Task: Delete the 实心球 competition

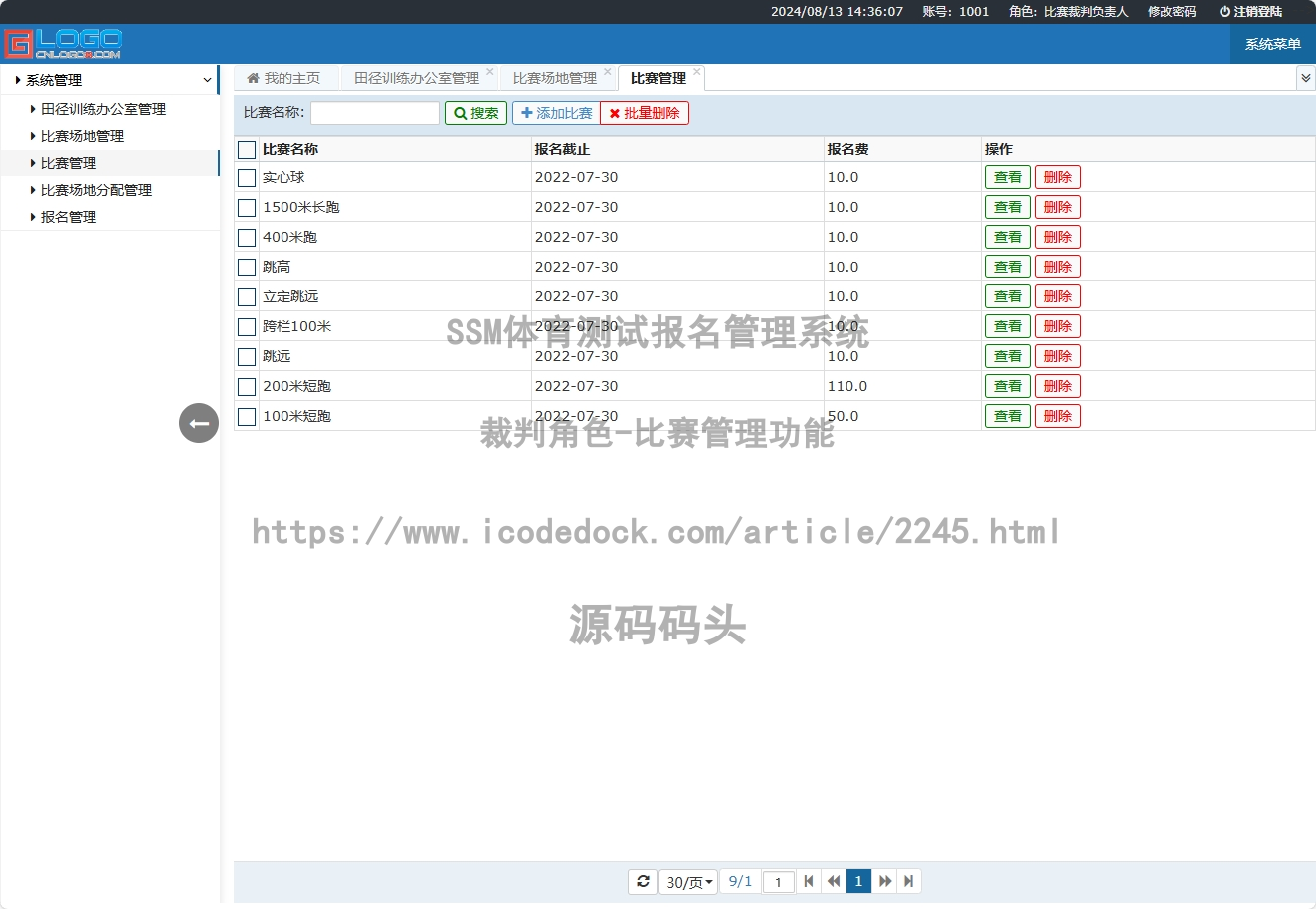Action: [x=1058, y=177]
